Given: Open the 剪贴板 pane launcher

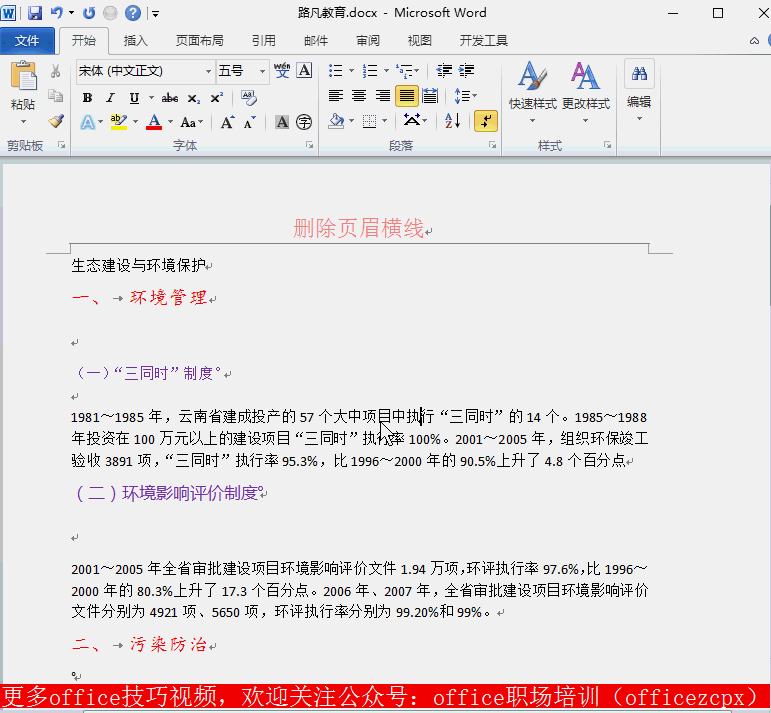Looking at the screenshot, I should pos(61,145).
